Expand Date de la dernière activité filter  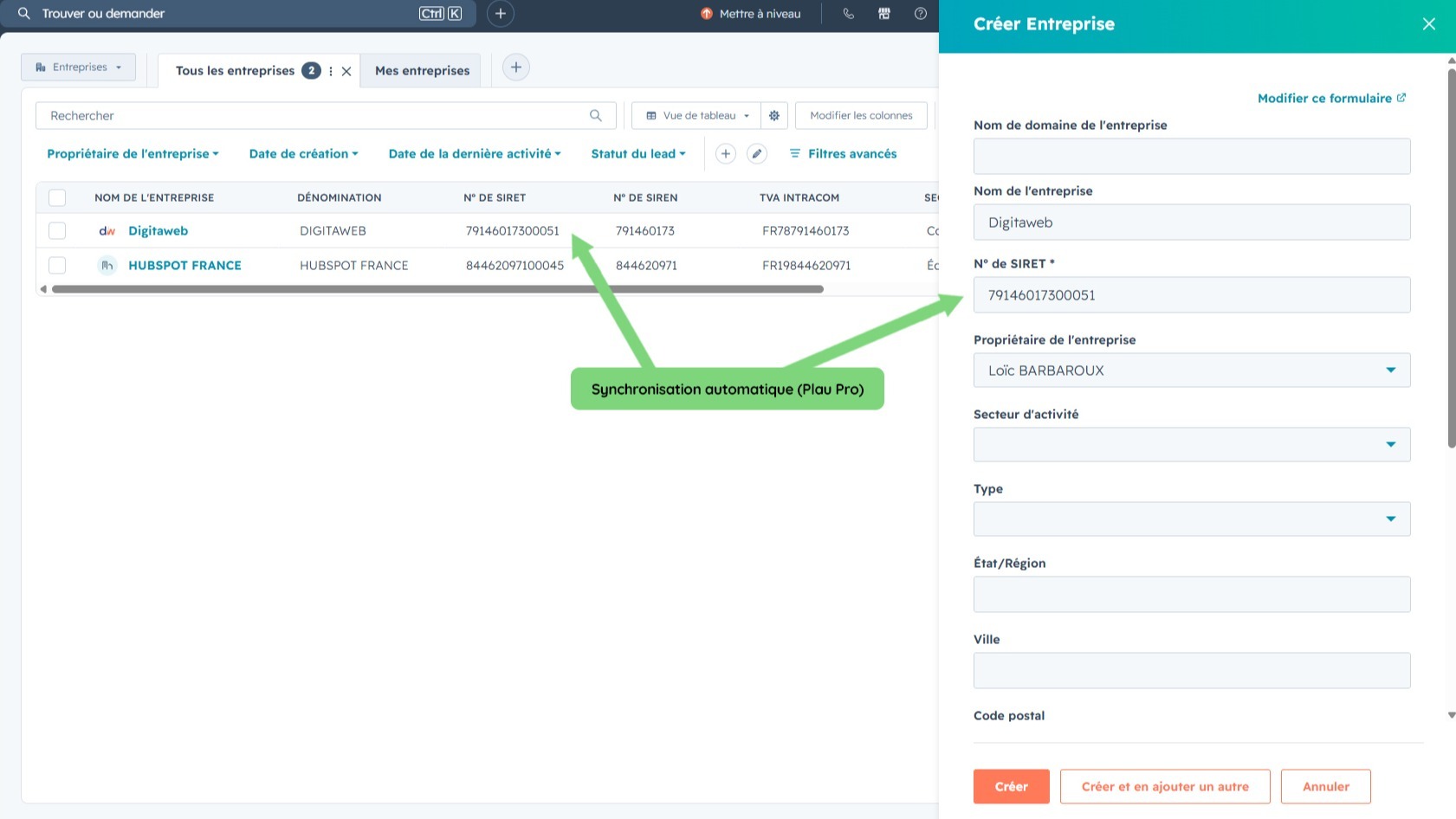click(475, 154)
